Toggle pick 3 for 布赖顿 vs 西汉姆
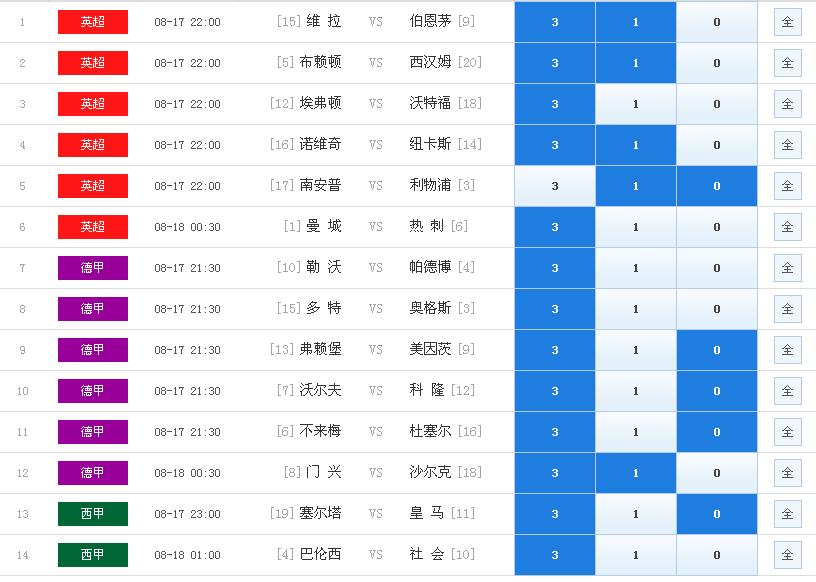This screenshot has height=582, width=816. (555, 63)
